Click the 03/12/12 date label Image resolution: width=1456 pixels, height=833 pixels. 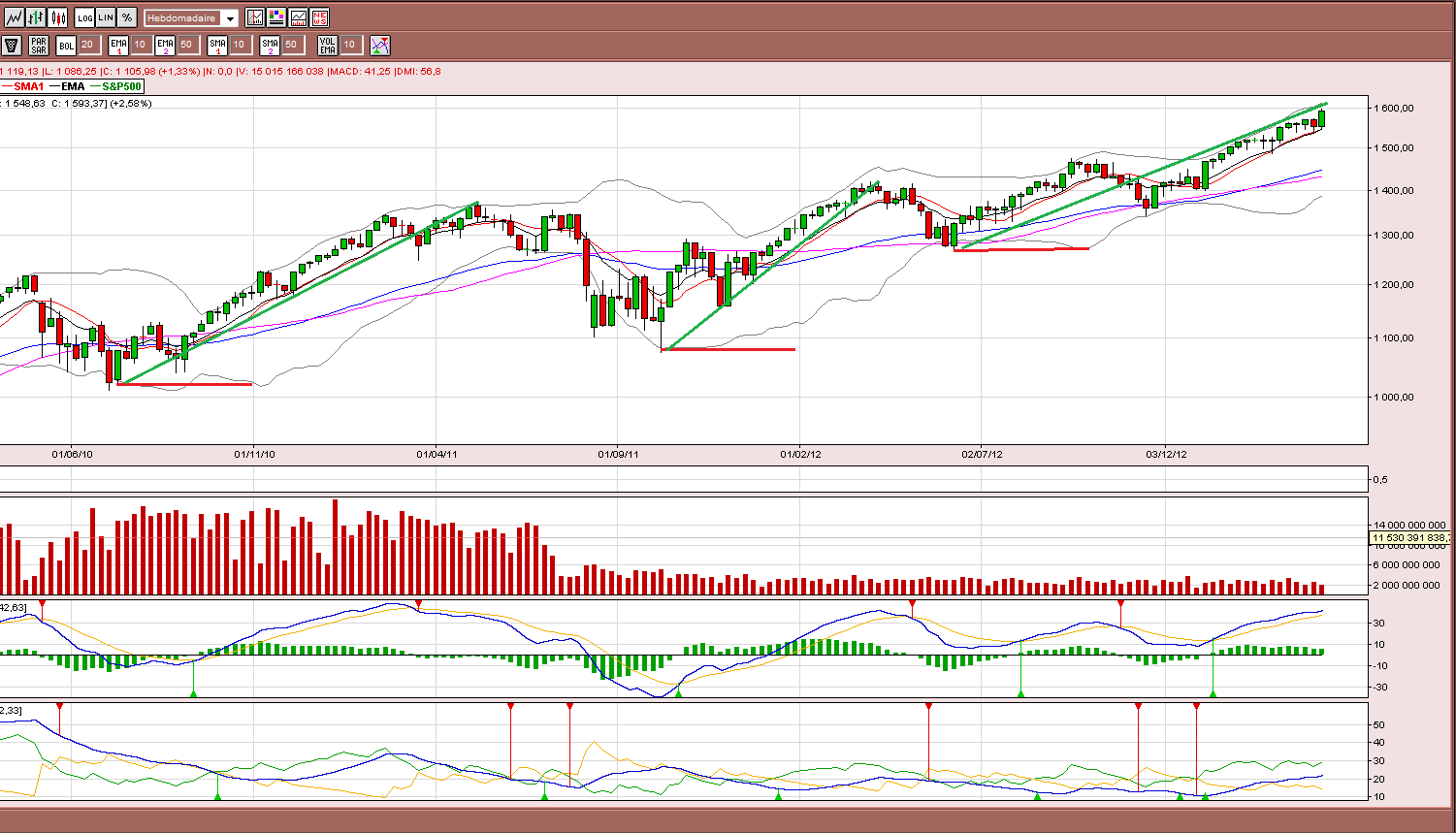(x=1165, y=454)
